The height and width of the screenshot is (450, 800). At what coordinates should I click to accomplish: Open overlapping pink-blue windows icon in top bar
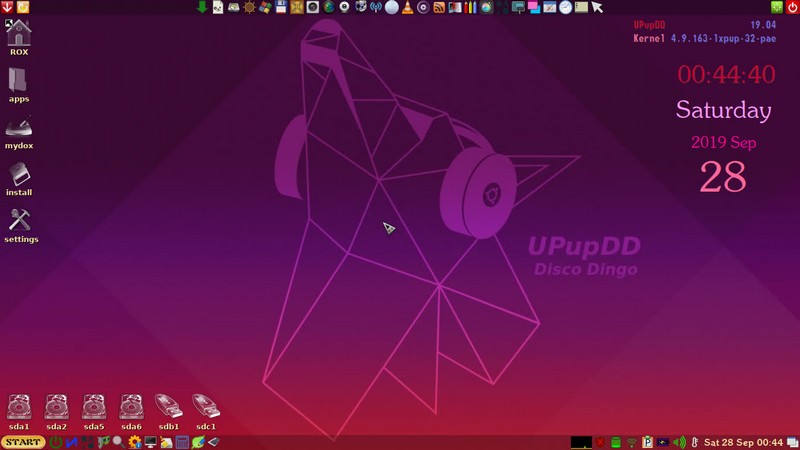(x=534, y=7)
